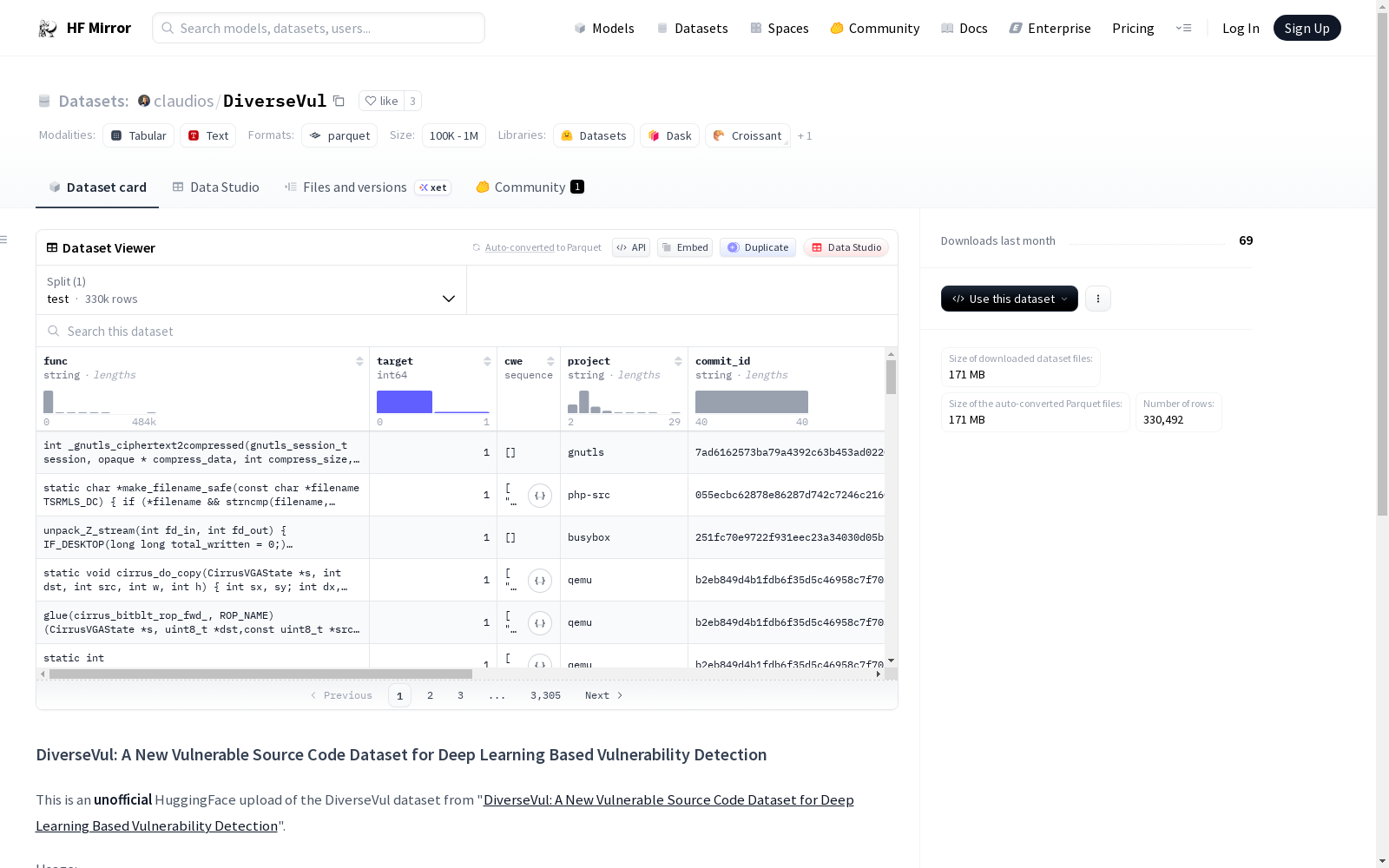Screen dimensions: 1389x868
Task: Expand the Use this dataset dropdown
Action: [1010, 299]
